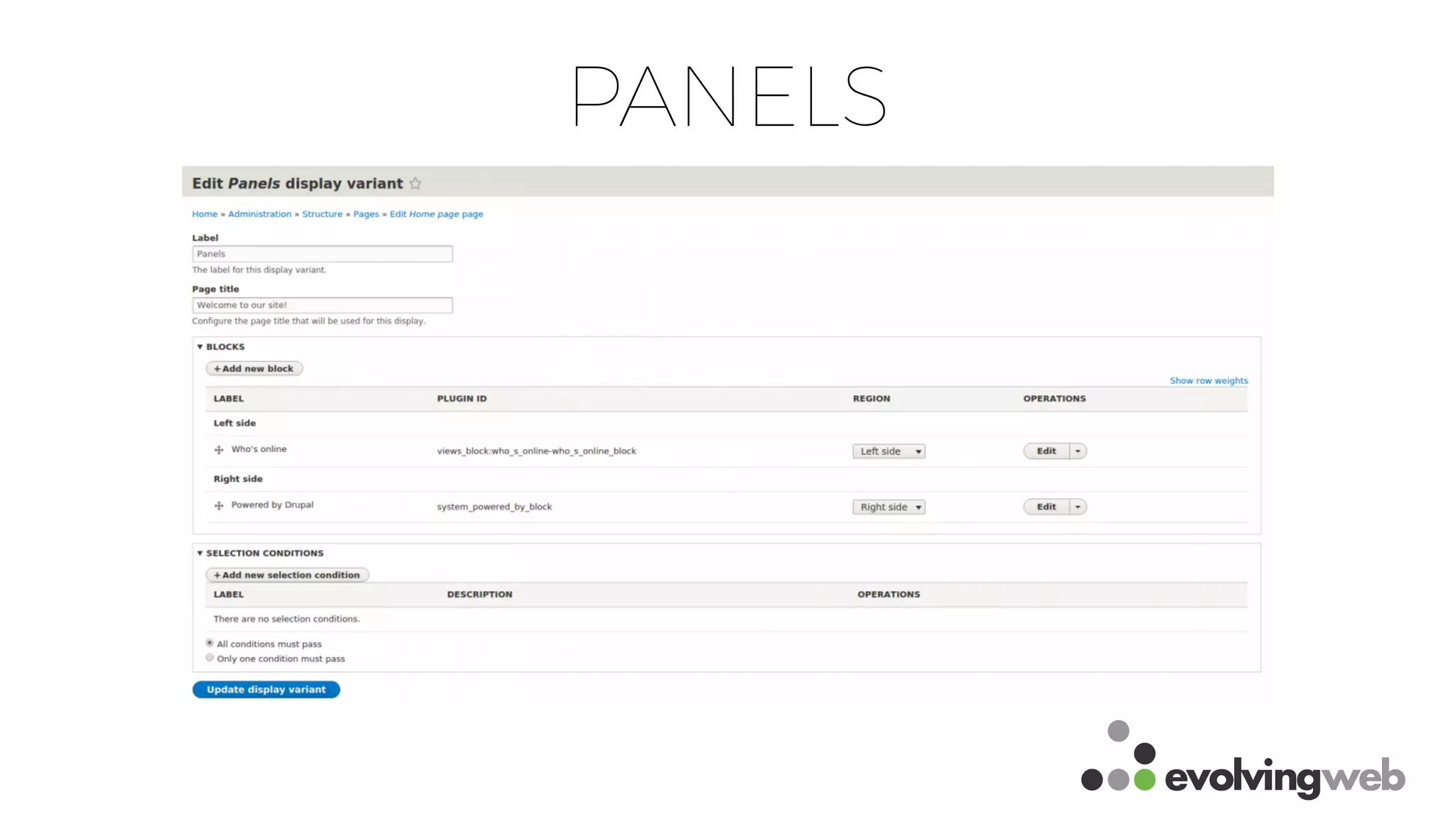Viewport: 1456px width, 819px height.
Task: Click Show row weights link
Action: click(x=1209, y=381)
